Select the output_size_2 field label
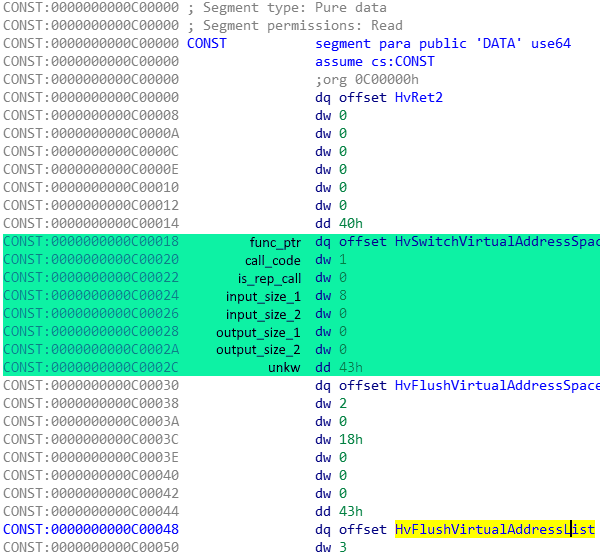The image size is (600, 556). tap(258, 350)
